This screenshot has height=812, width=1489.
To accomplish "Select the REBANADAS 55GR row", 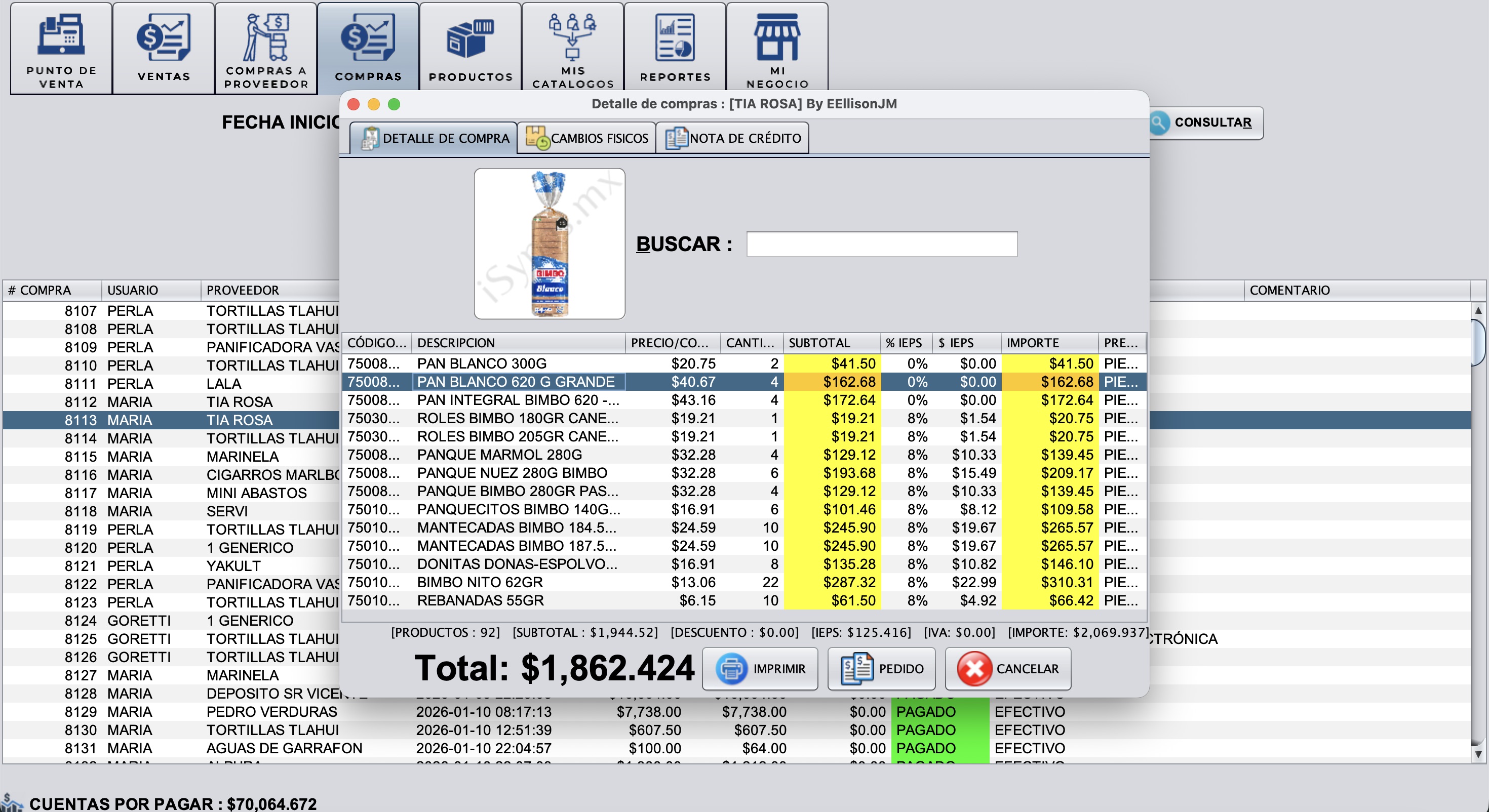I will pos(744,600).
